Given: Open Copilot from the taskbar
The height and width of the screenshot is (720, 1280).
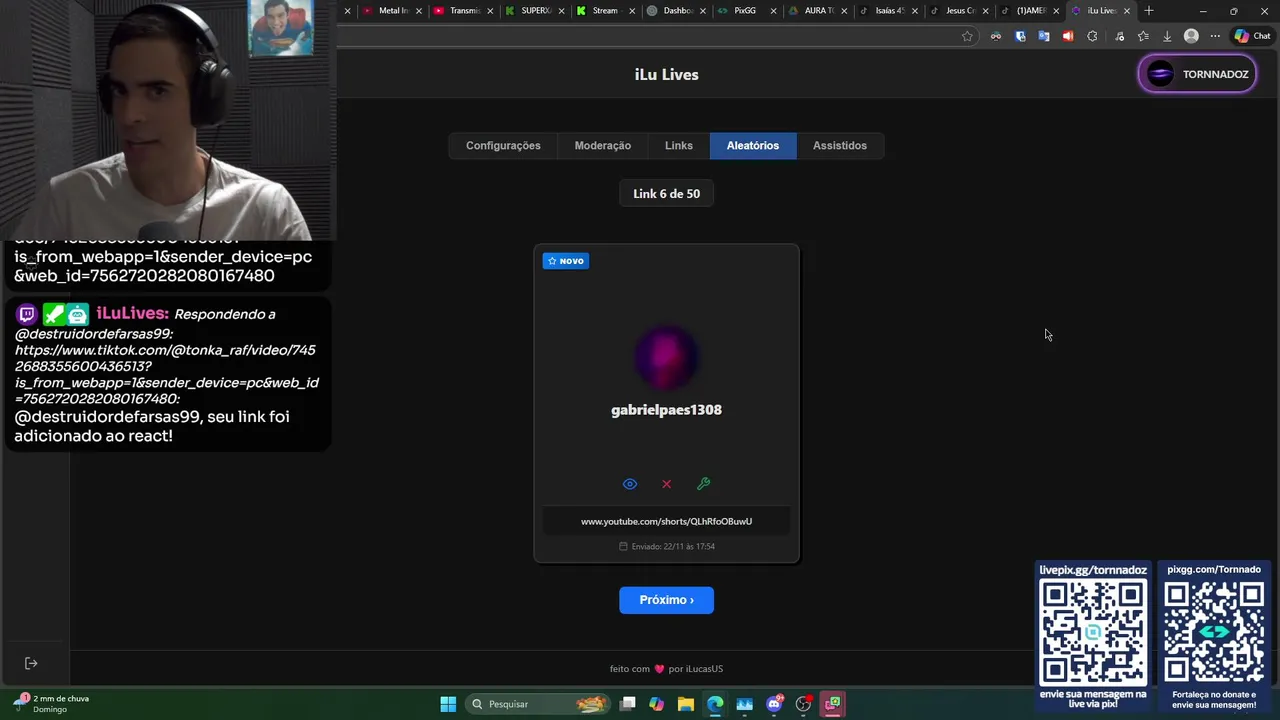Looking at the screenshot, I should [x=656, y=704].
